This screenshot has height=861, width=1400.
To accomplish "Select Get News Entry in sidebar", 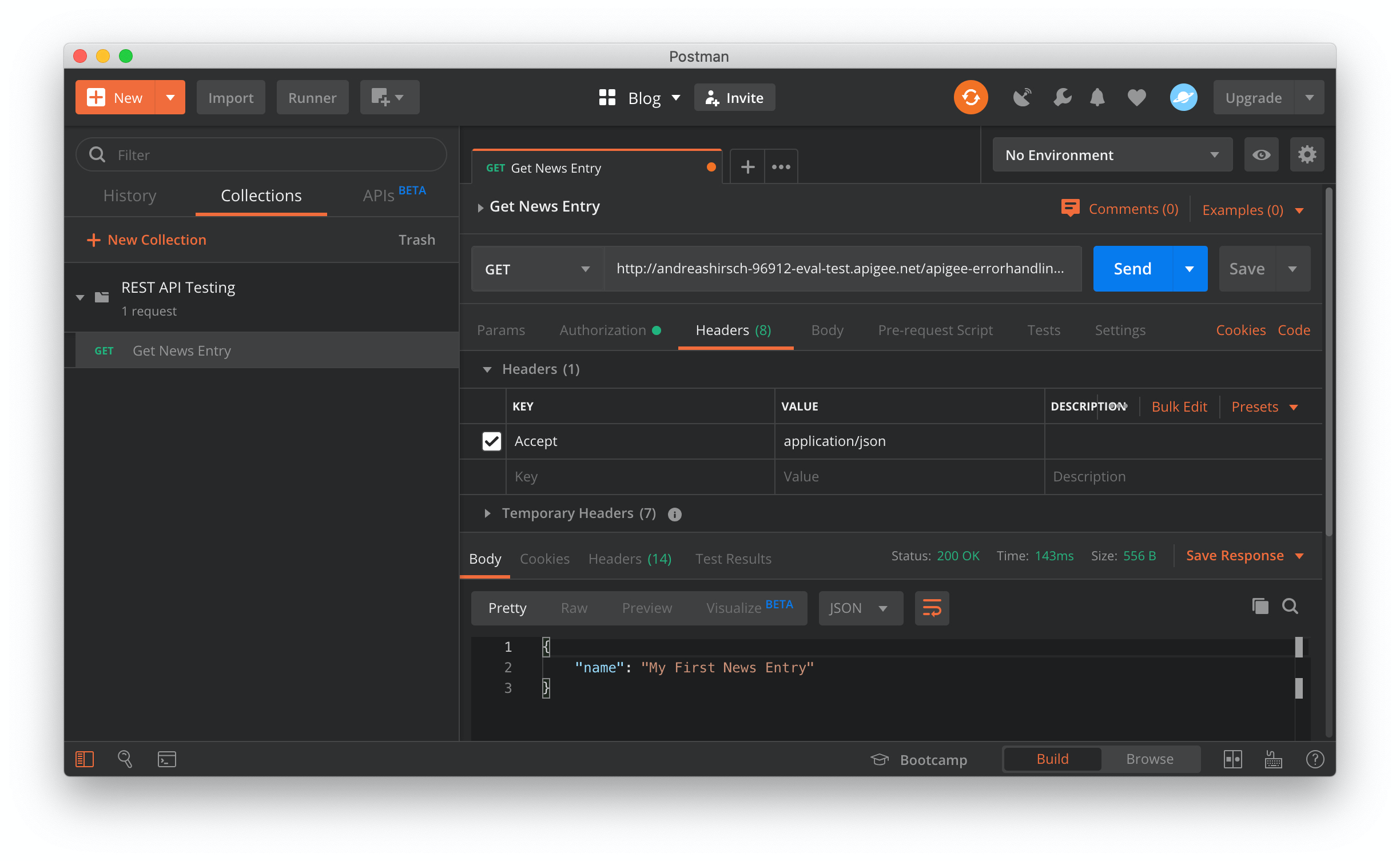I will click(268, 350).
